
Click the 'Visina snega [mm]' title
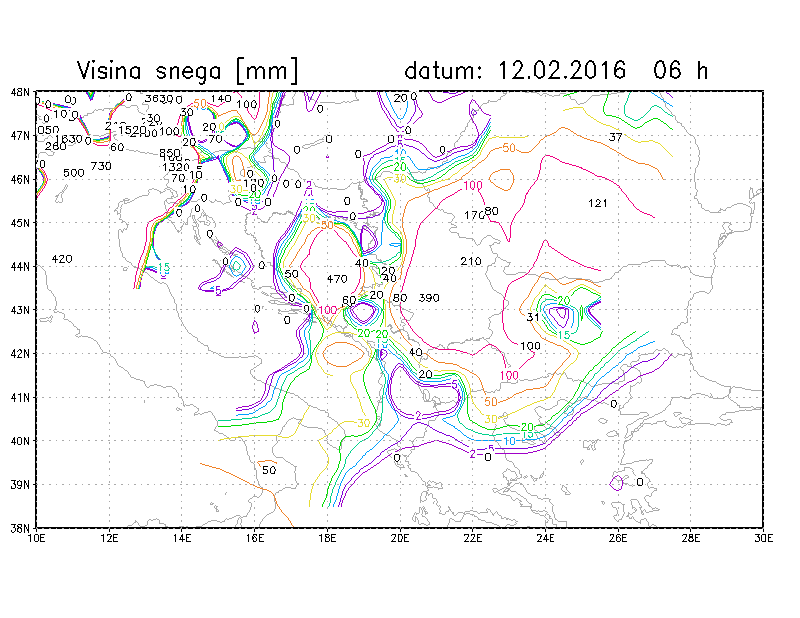(187, 70)
